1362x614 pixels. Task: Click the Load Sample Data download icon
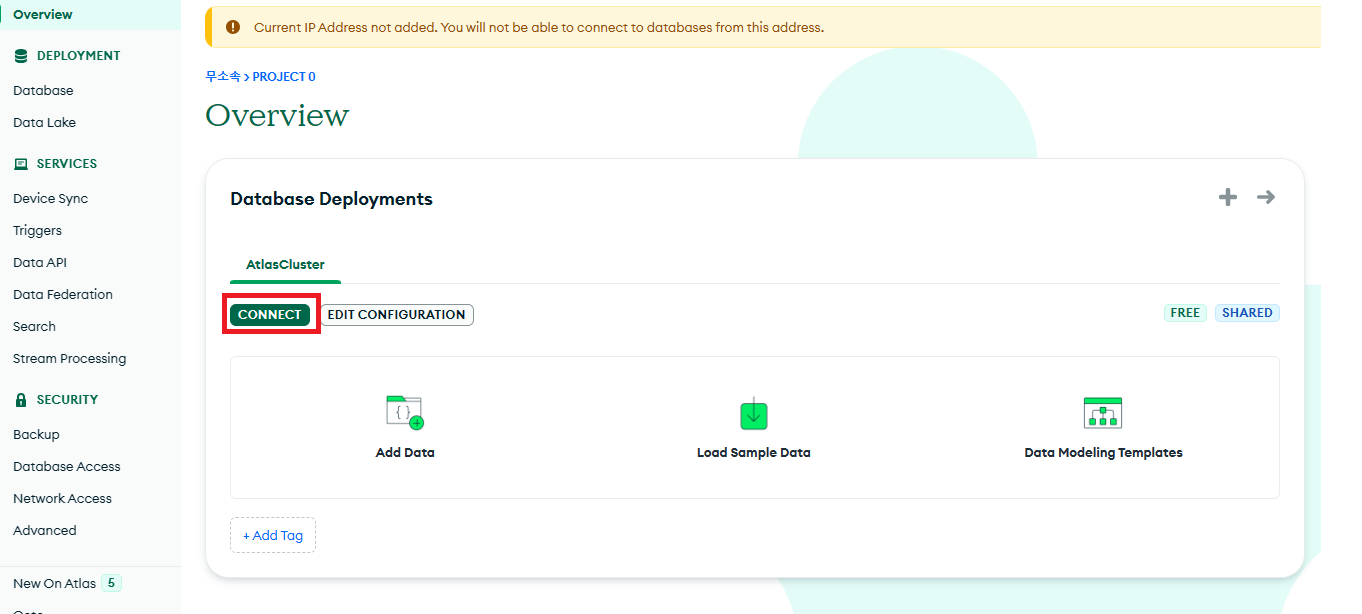[754, 413]
